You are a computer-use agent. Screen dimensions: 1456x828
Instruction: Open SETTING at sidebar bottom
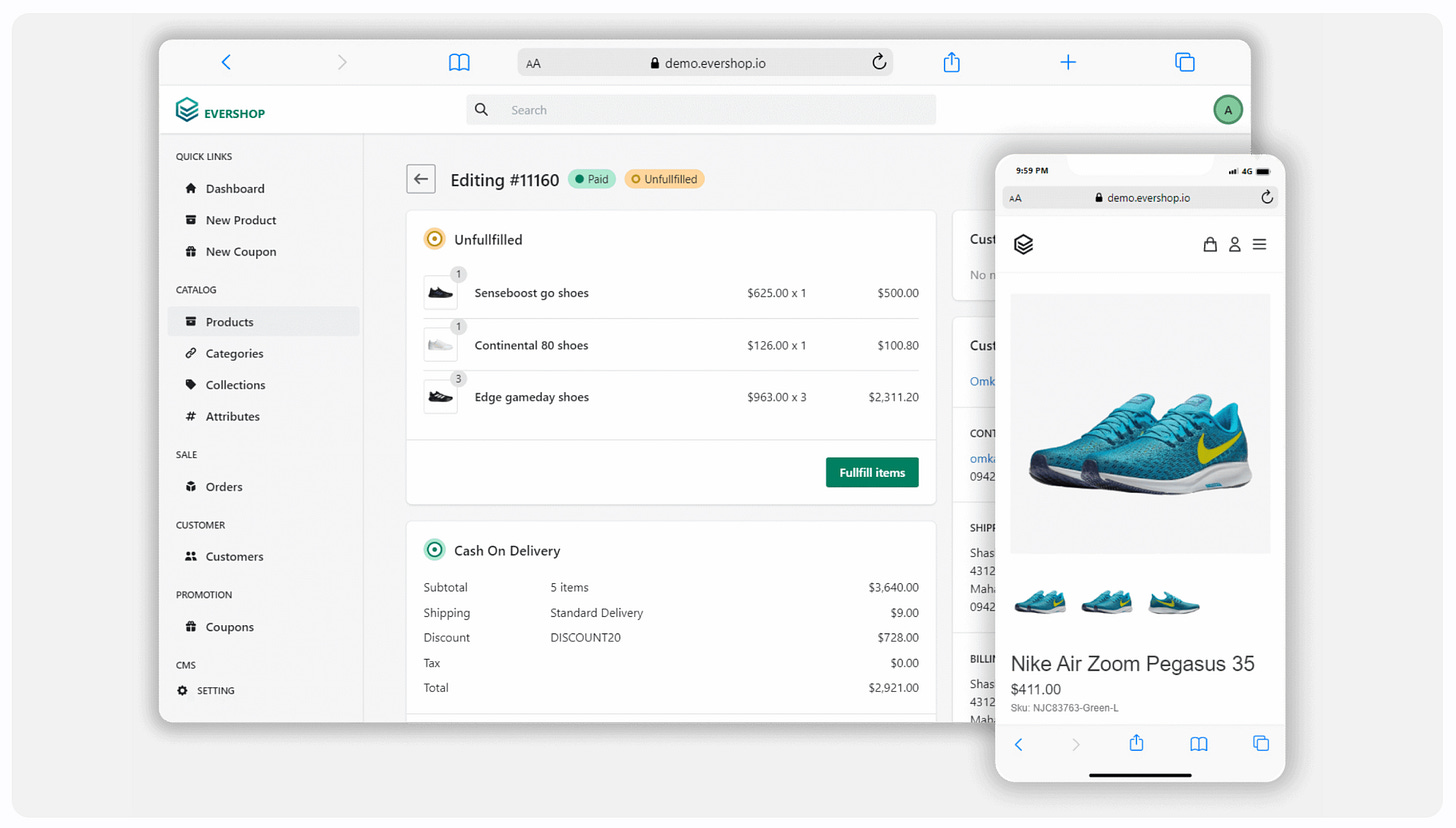point(206,691)
